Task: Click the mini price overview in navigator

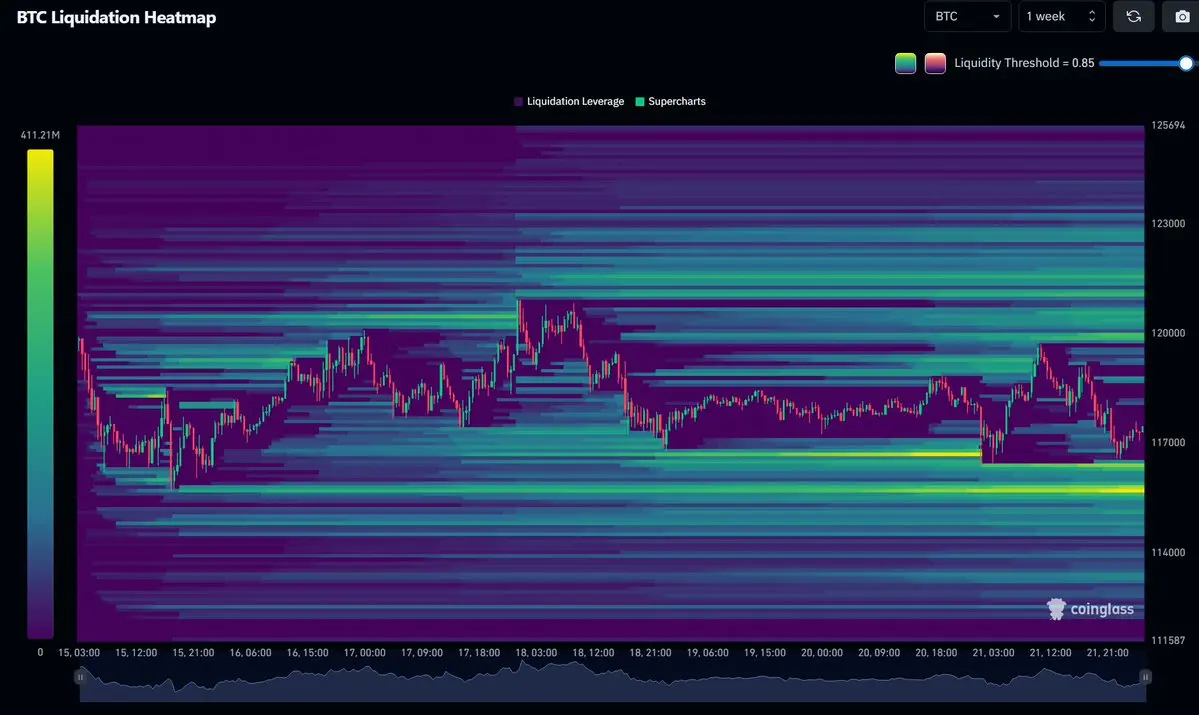Action: click(x=612, y=681)
